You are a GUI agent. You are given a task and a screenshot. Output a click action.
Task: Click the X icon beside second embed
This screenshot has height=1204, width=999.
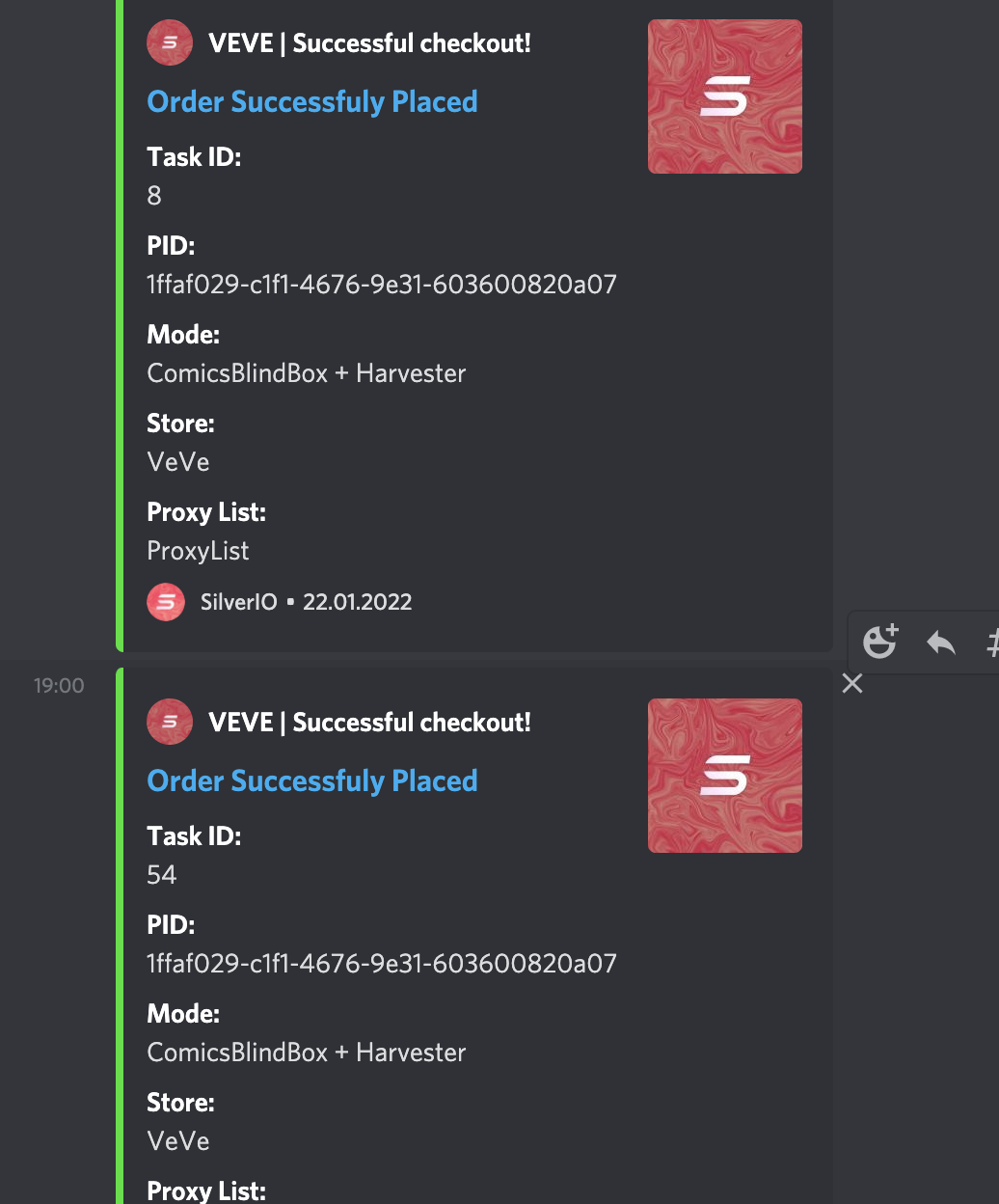[852, 683]
